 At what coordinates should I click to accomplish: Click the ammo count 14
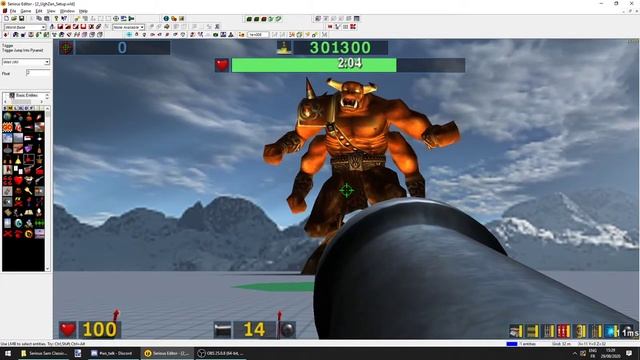tap(254, 329)
